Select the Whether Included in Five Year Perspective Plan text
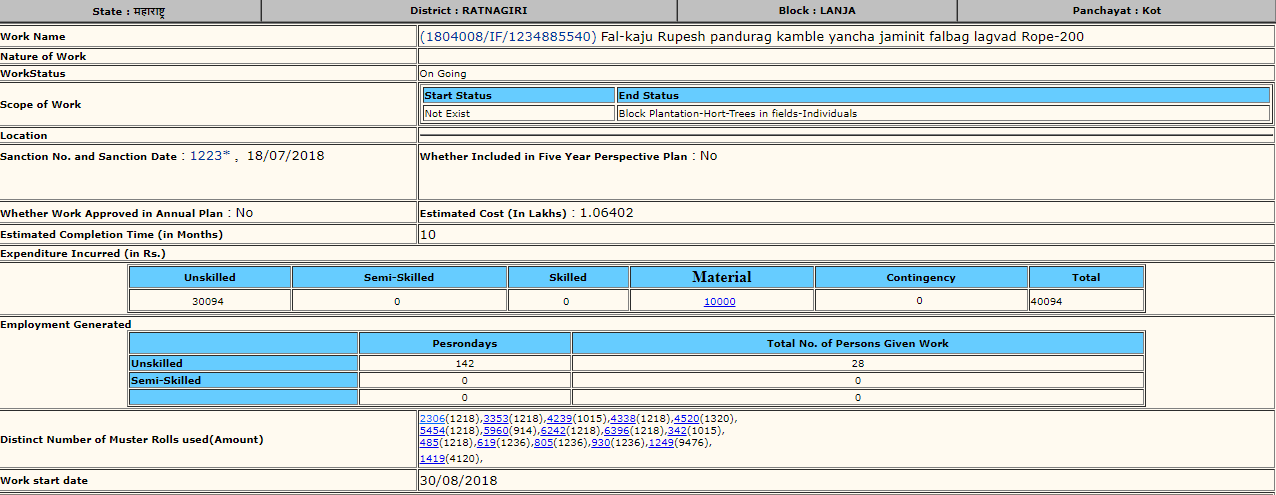 click(x=554, y=156)
